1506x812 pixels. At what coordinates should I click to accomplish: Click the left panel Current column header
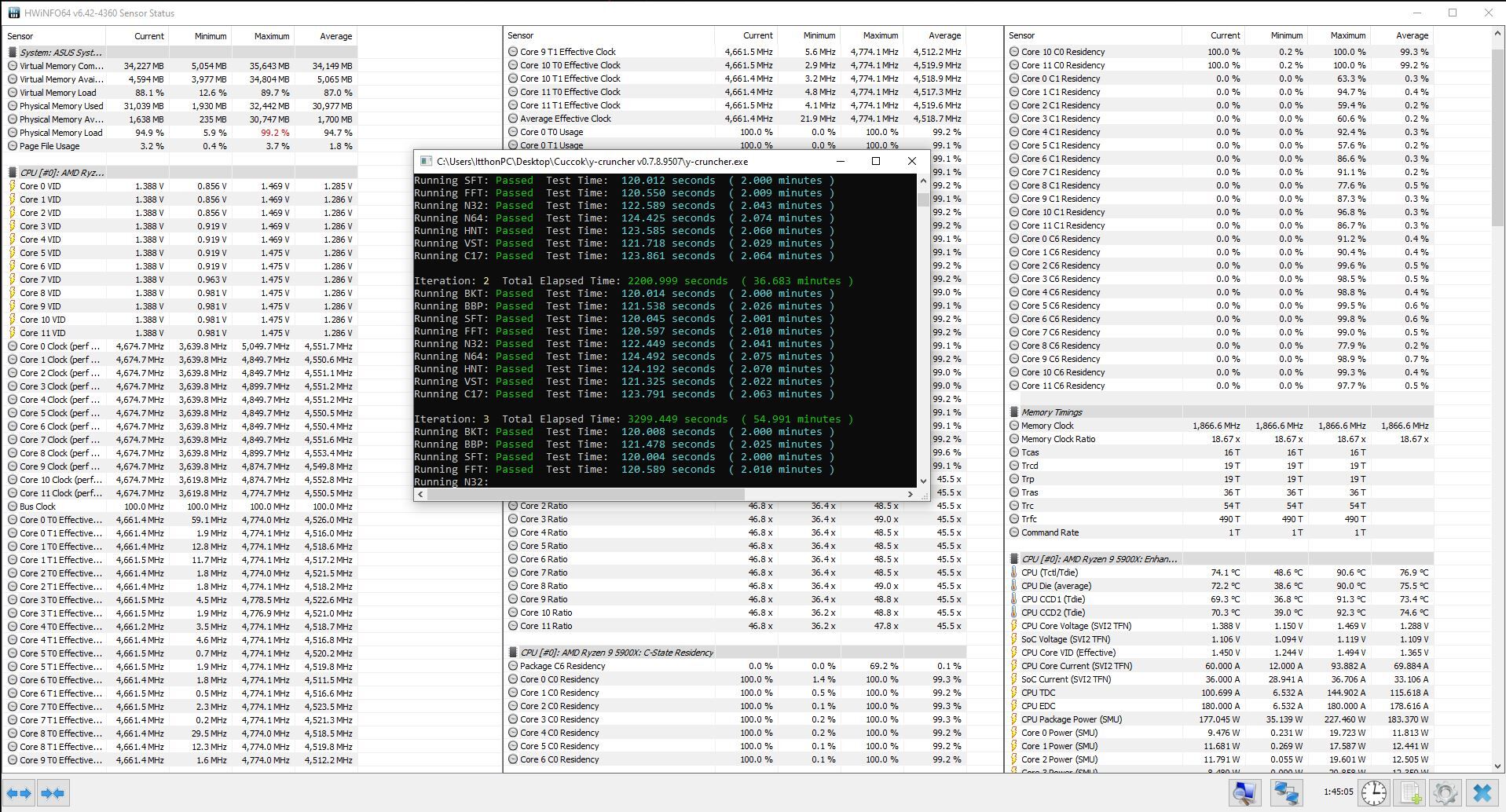137,36
